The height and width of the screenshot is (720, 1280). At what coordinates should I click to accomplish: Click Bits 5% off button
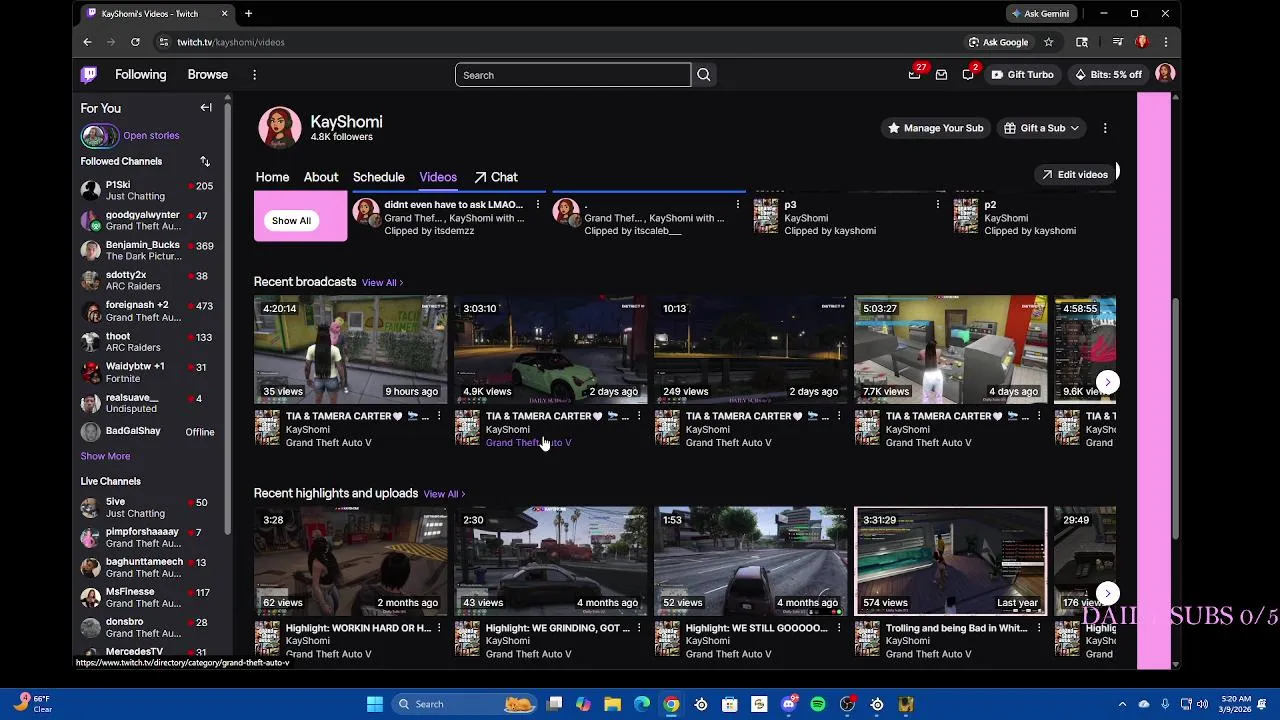click(x=1108, y=75)
